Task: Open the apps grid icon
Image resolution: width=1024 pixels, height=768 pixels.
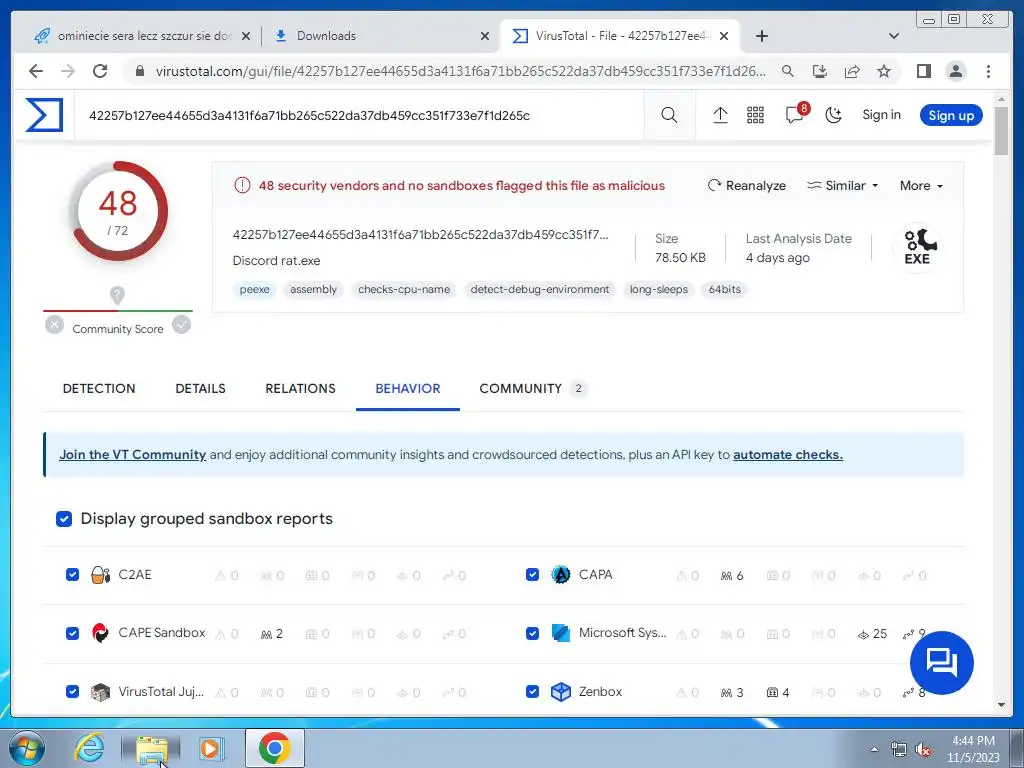Action: (755, 116)
